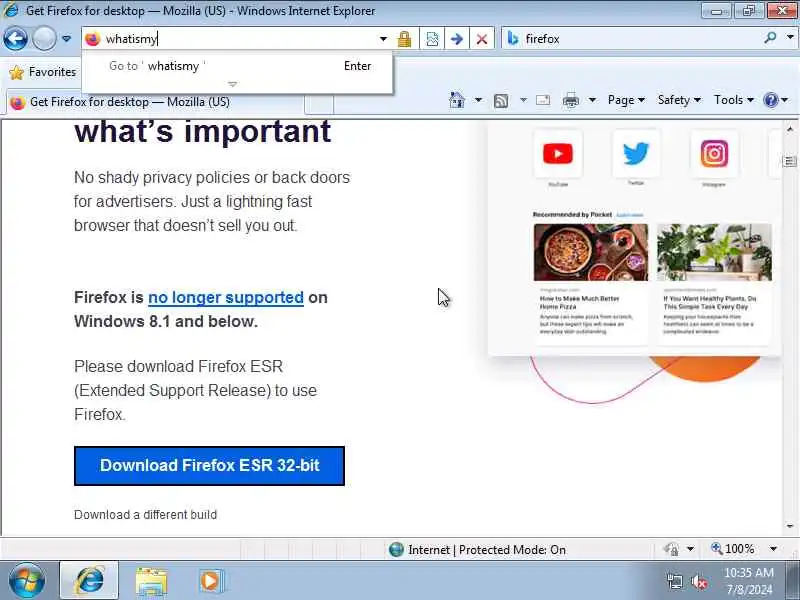Click the Help question mark icon
Screen dimensions: 800x600
770,100
